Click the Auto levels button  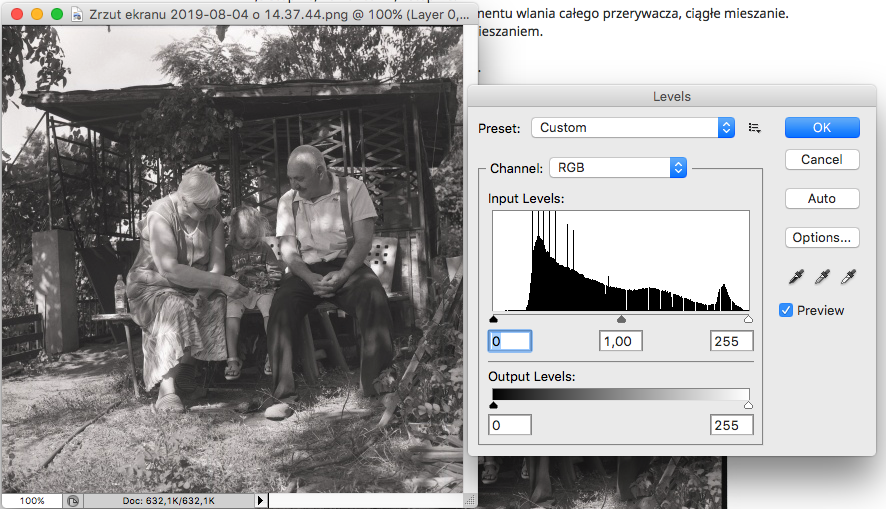[x=821, y=199]
